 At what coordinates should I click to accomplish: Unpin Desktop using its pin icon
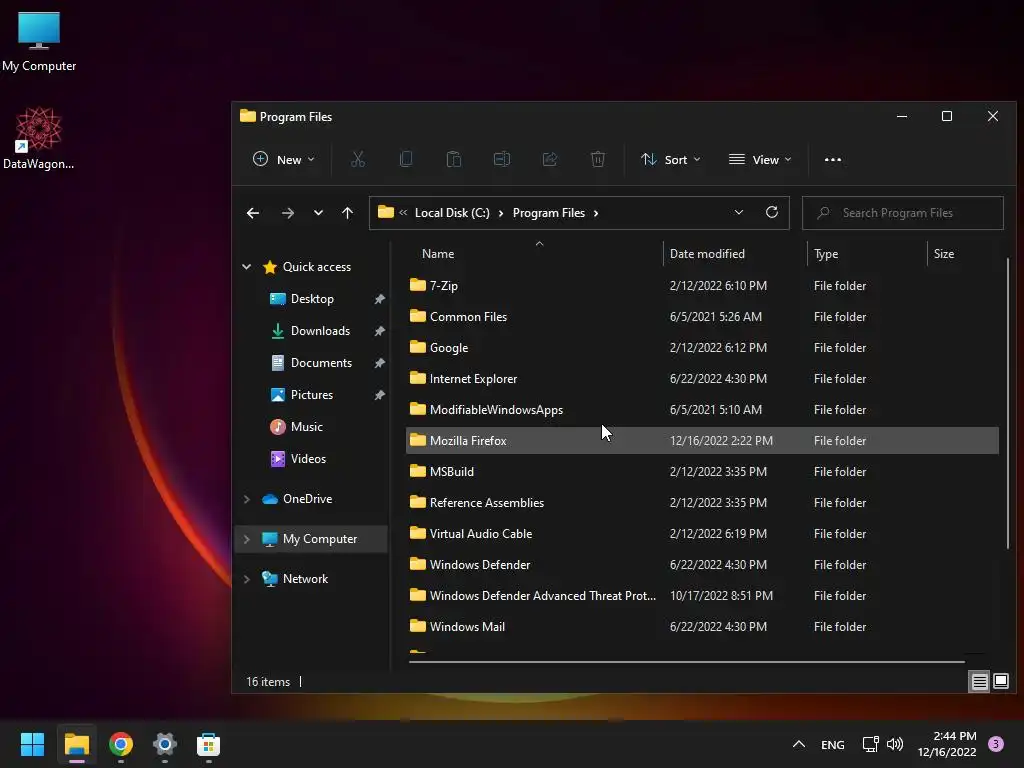pyautogui.click(x=379, y=299)
